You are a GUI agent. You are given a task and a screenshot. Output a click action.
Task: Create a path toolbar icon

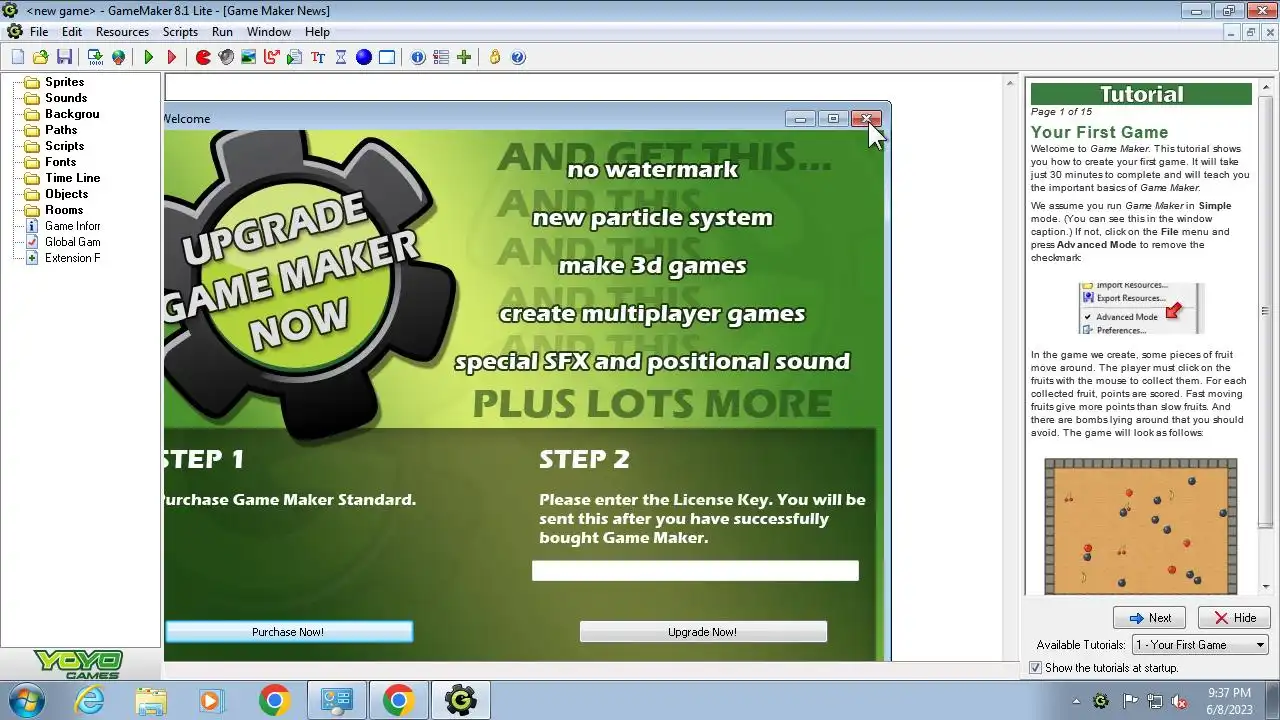[x=271, y=57]
